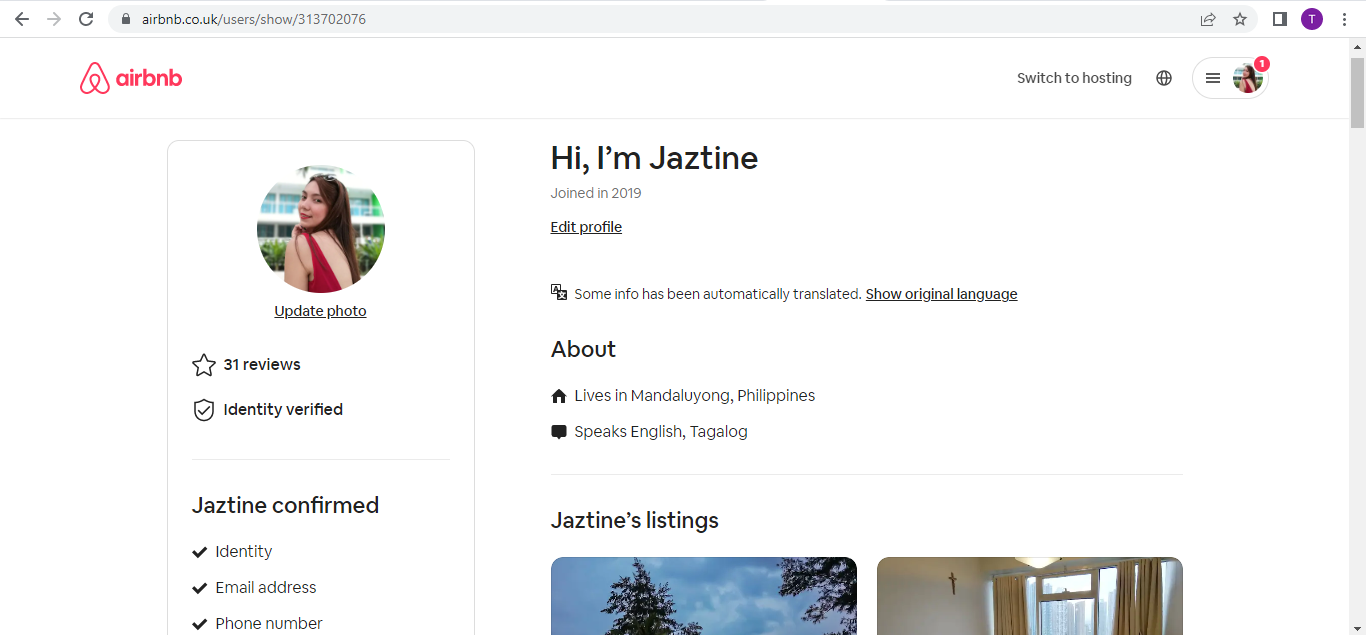Click Switch to hosting
Viewport: 1366px width, 635px height.
(1074, 78)
